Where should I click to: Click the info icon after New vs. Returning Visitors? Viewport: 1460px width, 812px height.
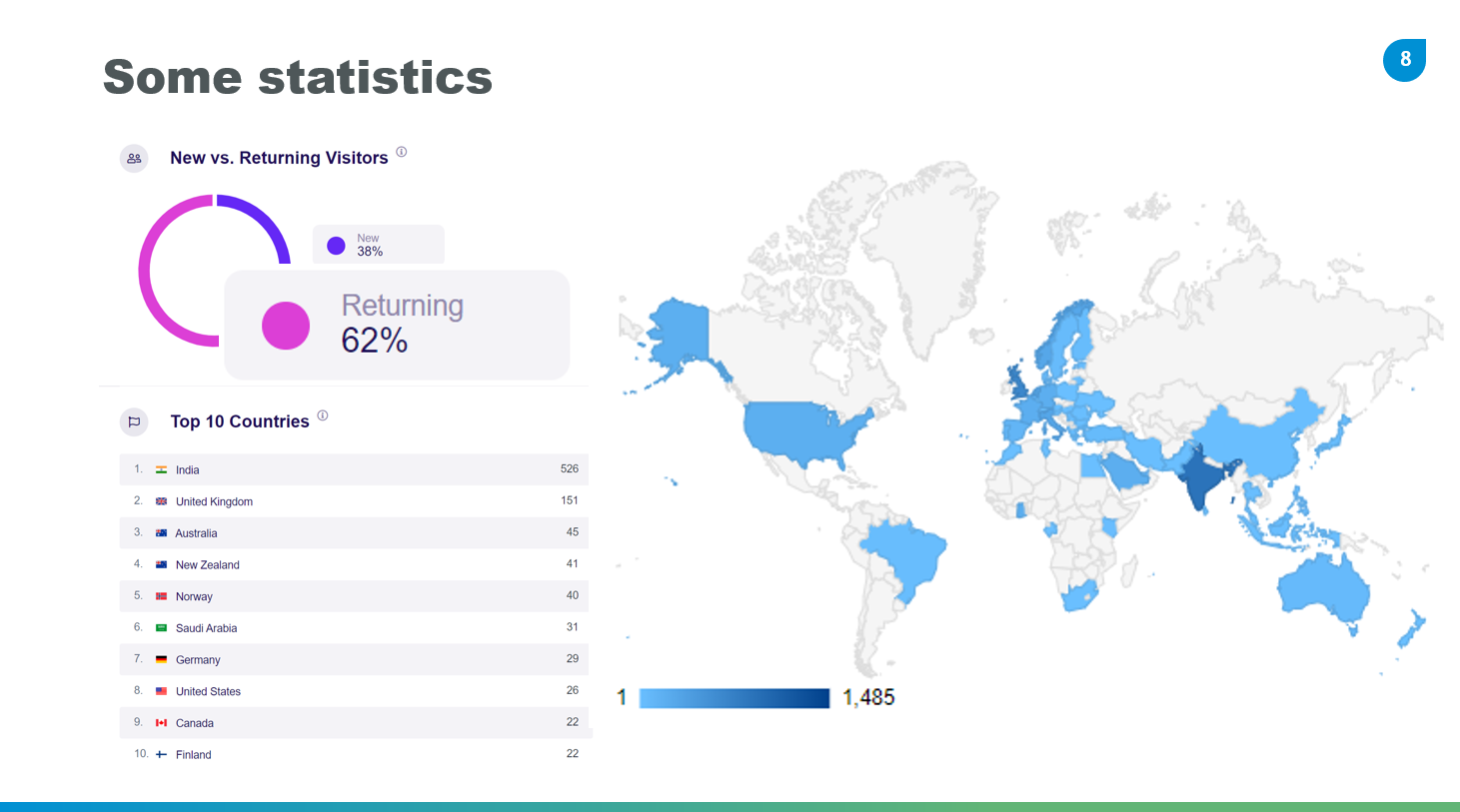click(x=401, y=152)
